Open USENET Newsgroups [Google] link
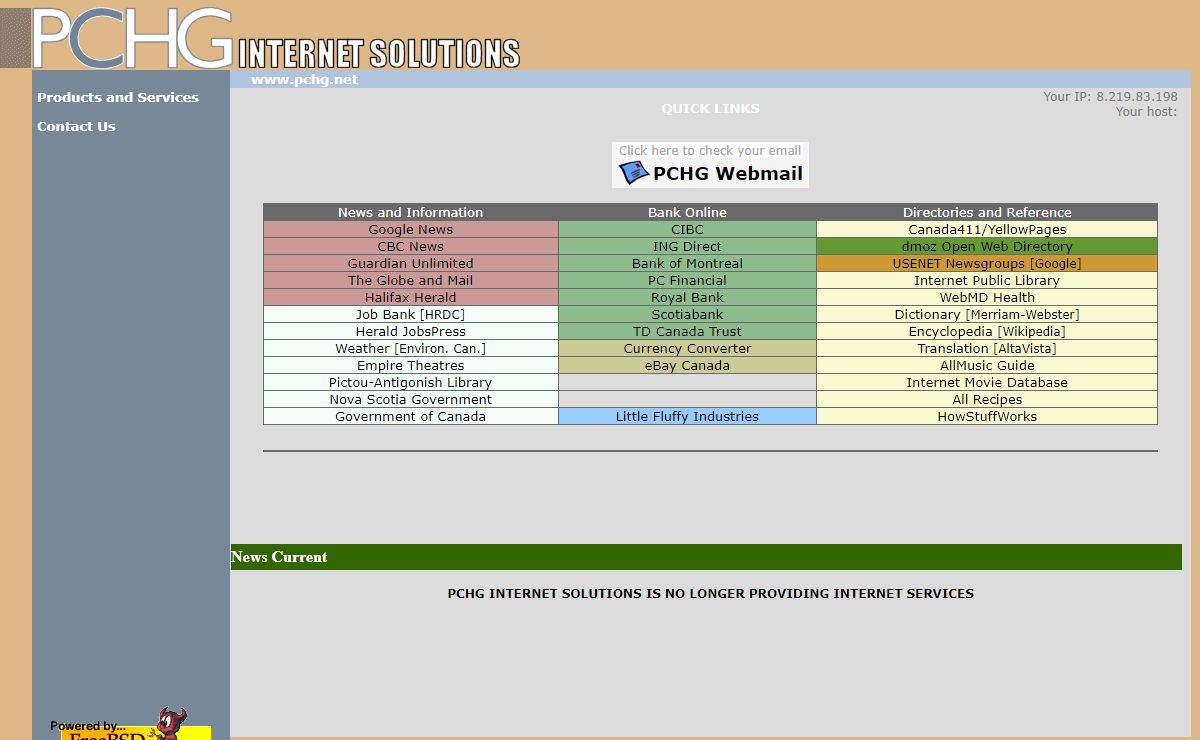Image resolution: width=1200 pixels, height=740 pixels. pos(987,264)
